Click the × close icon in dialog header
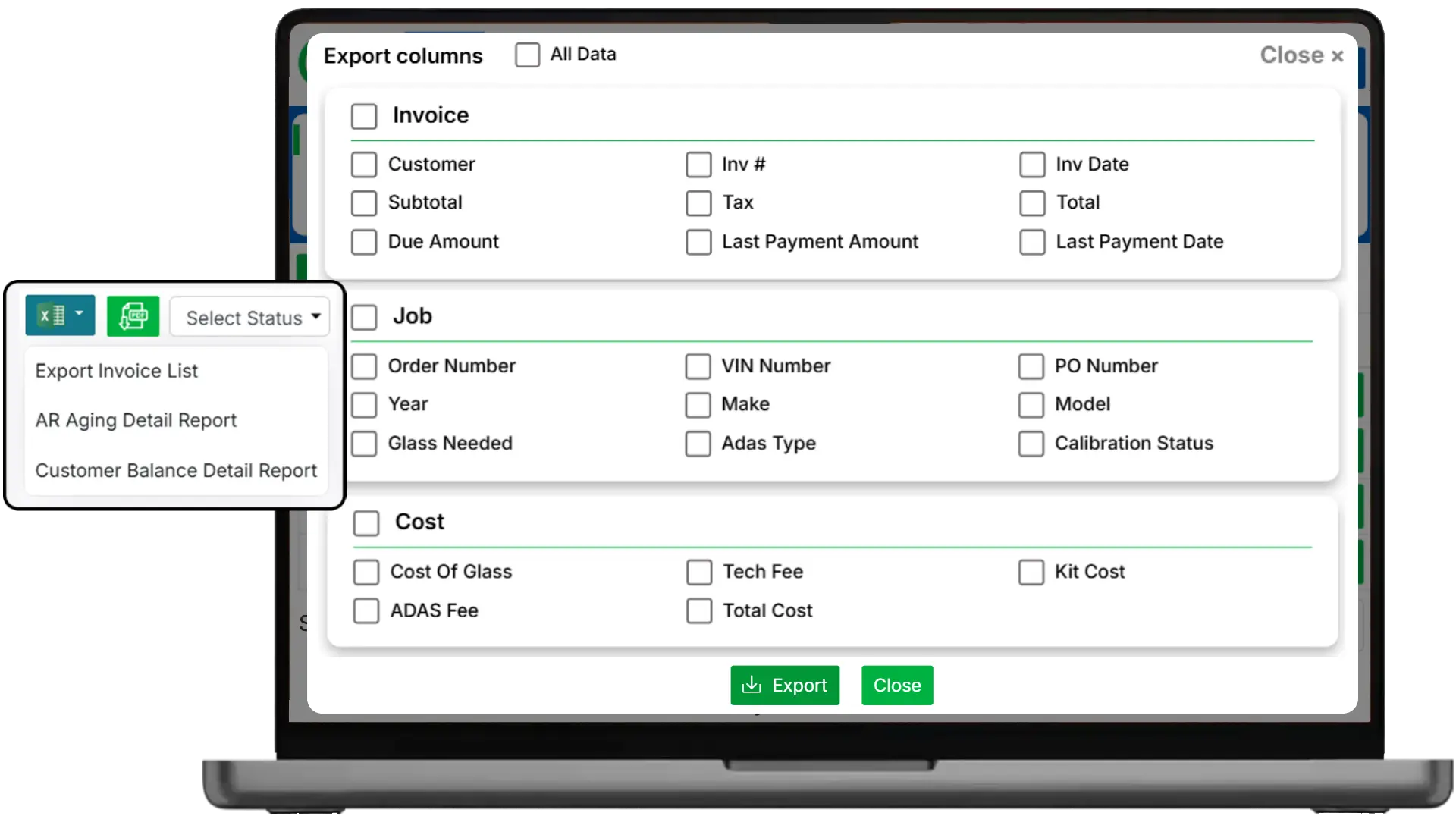Image resolution: width=1456 pixels, height=819 pixels. point(1338,55)
